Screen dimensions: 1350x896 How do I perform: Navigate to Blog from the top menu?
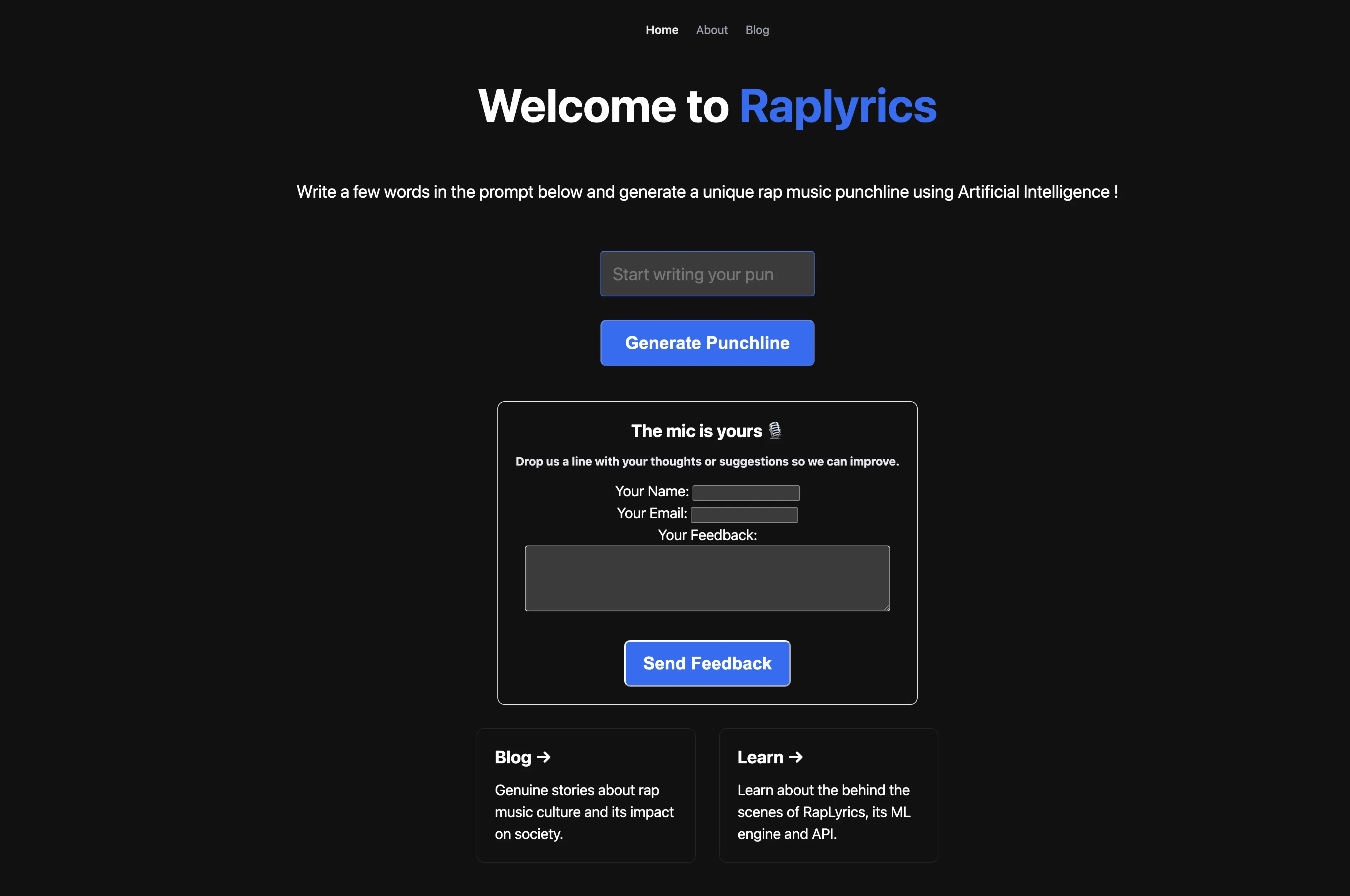pos(757,30)
